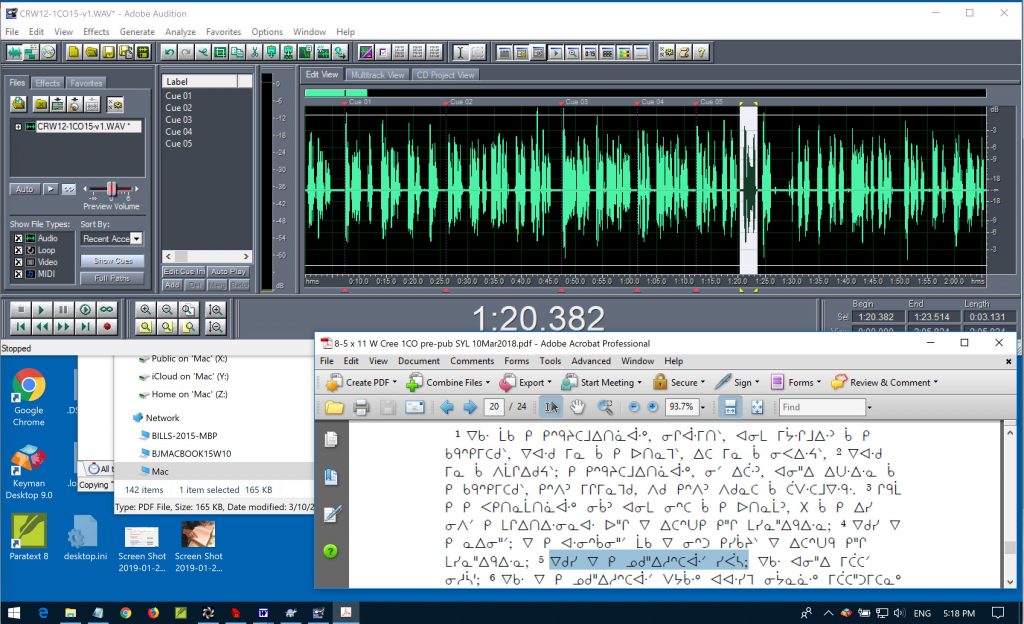The width and height of the screenshot is (1024, 624).
Task: Open the Analyze menu in Audition
Action: coord(180,31)
